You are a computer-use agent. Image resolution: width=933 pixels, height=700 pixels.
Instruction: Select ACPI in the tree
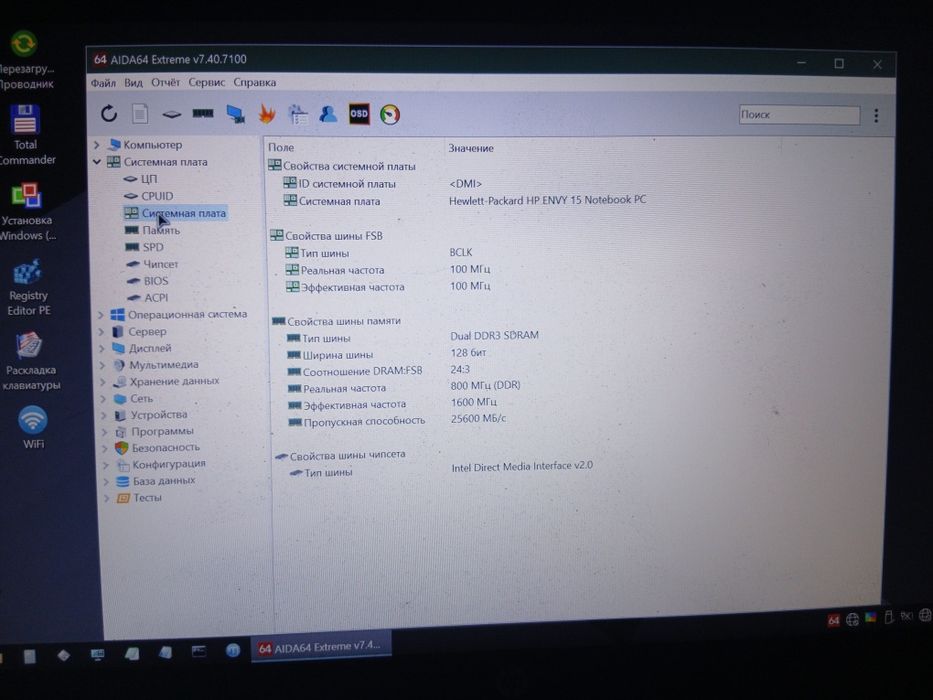pos(148,298)
